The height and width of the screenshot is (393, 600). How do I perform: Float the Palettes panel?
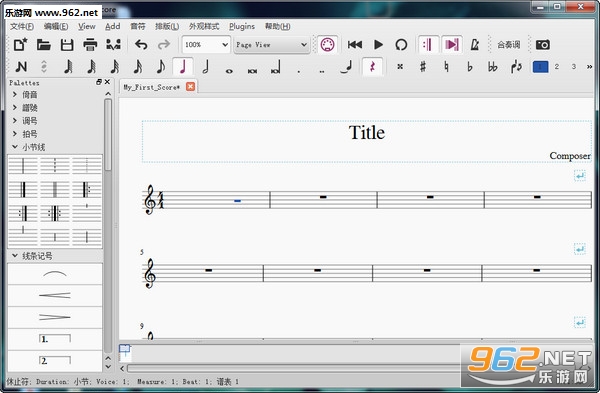click(x=99, y=82)
